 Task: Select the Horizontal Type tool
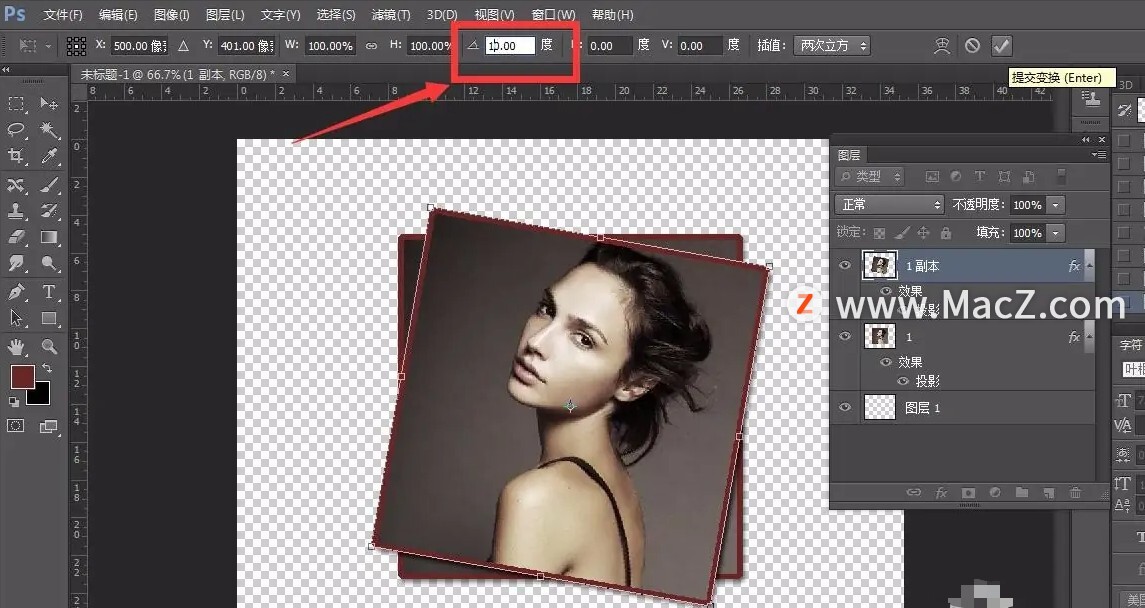tap(49, 292)
